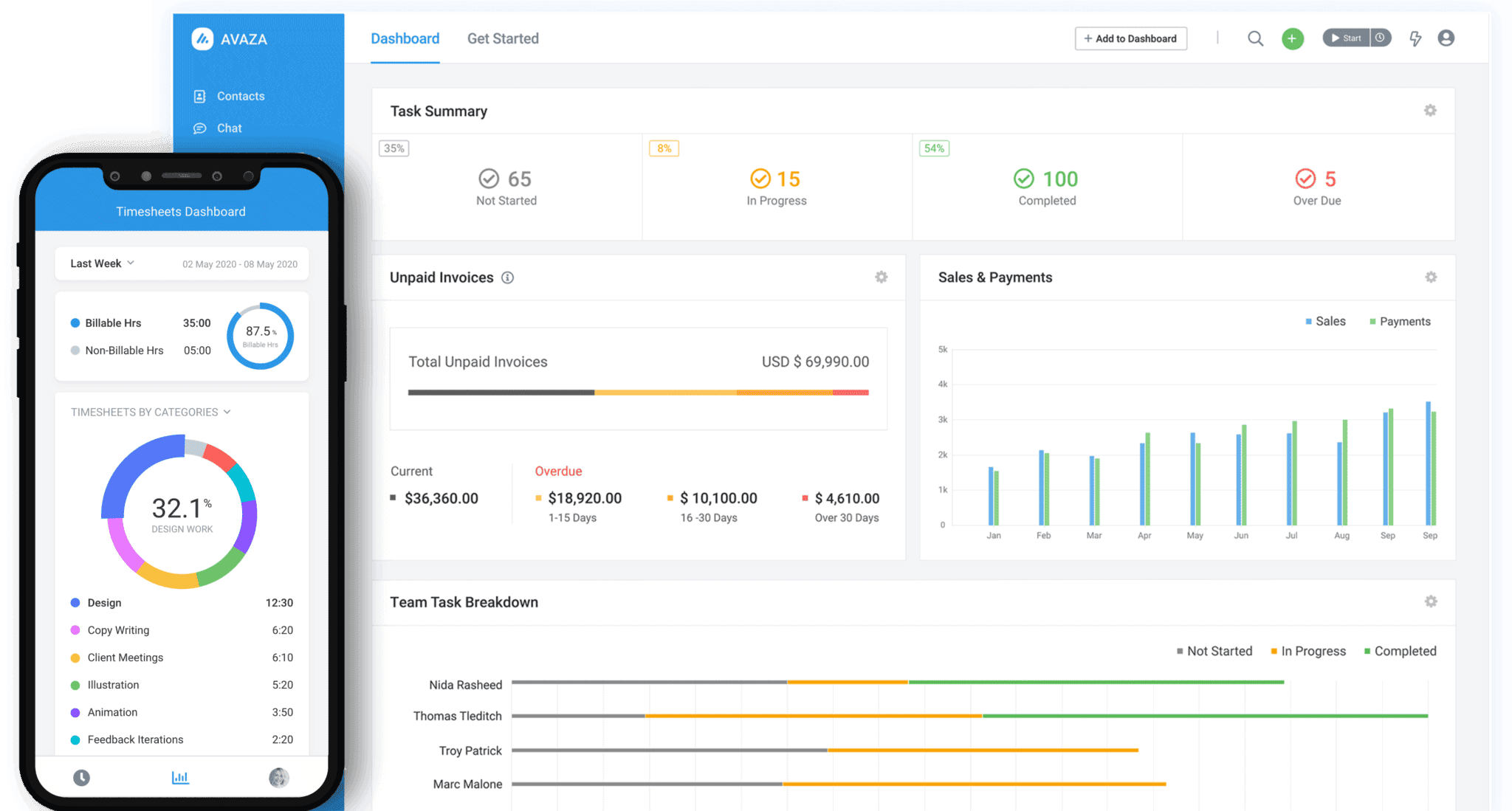The width and height of the screenshot is (1512, 811).
Task: Select the Feedback Iterations category row
Action: click(182, 739)
